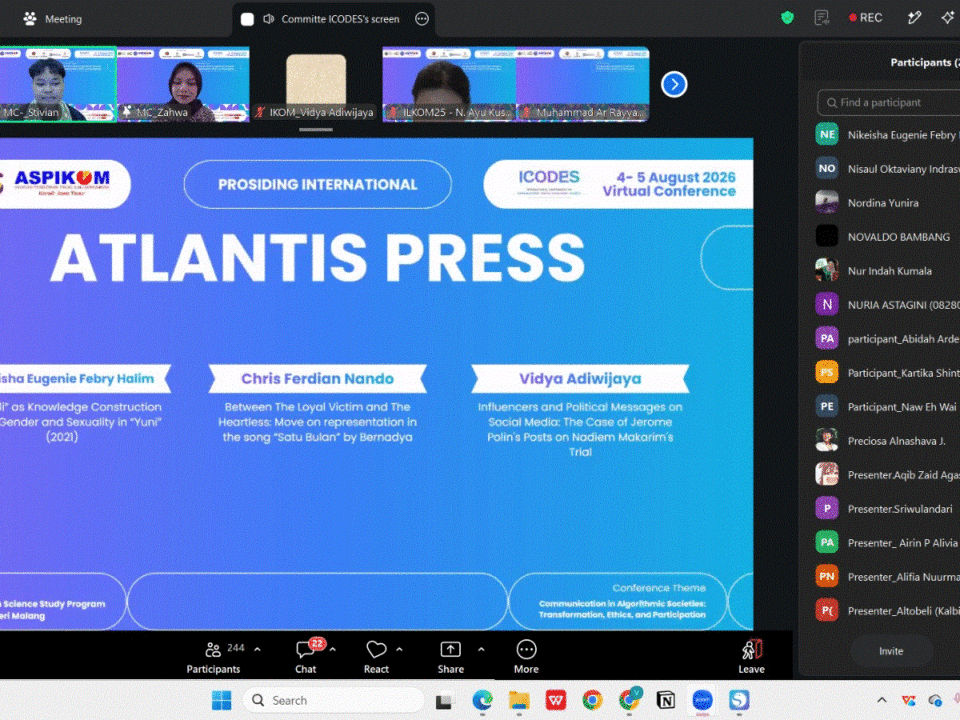Select Participant_Kartika Shint row
Viewport: 960px width, 720px height.
pos(886,372)
